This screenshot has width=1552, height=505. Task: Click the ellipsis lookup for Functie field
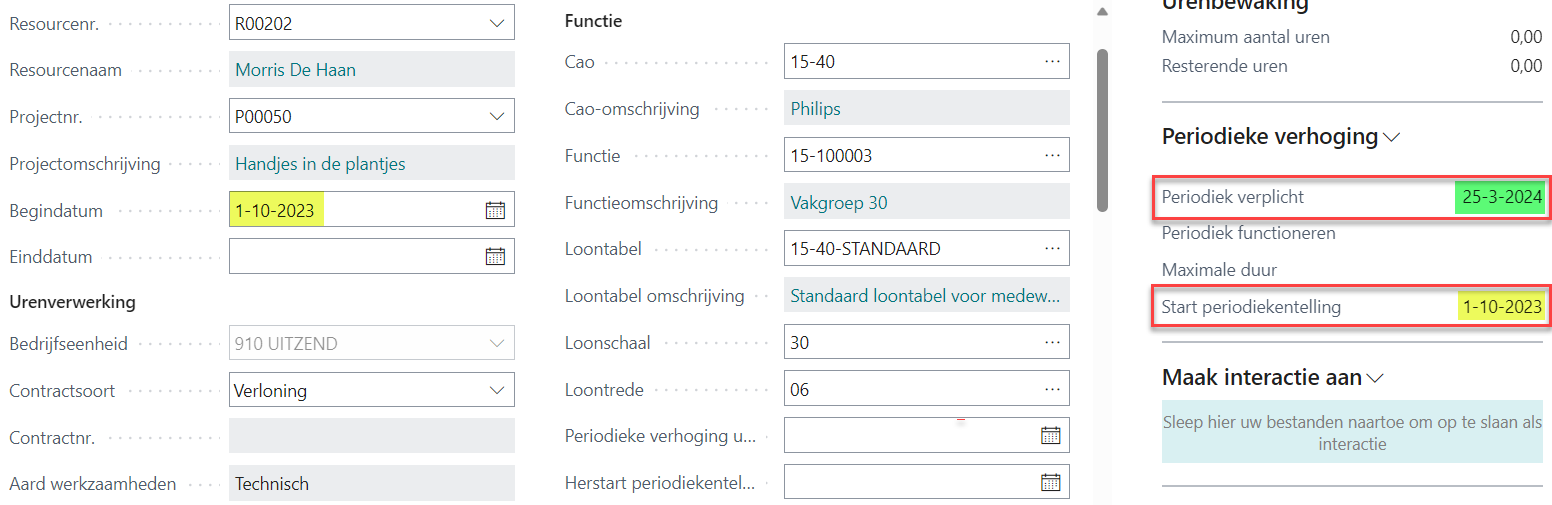1052,155
